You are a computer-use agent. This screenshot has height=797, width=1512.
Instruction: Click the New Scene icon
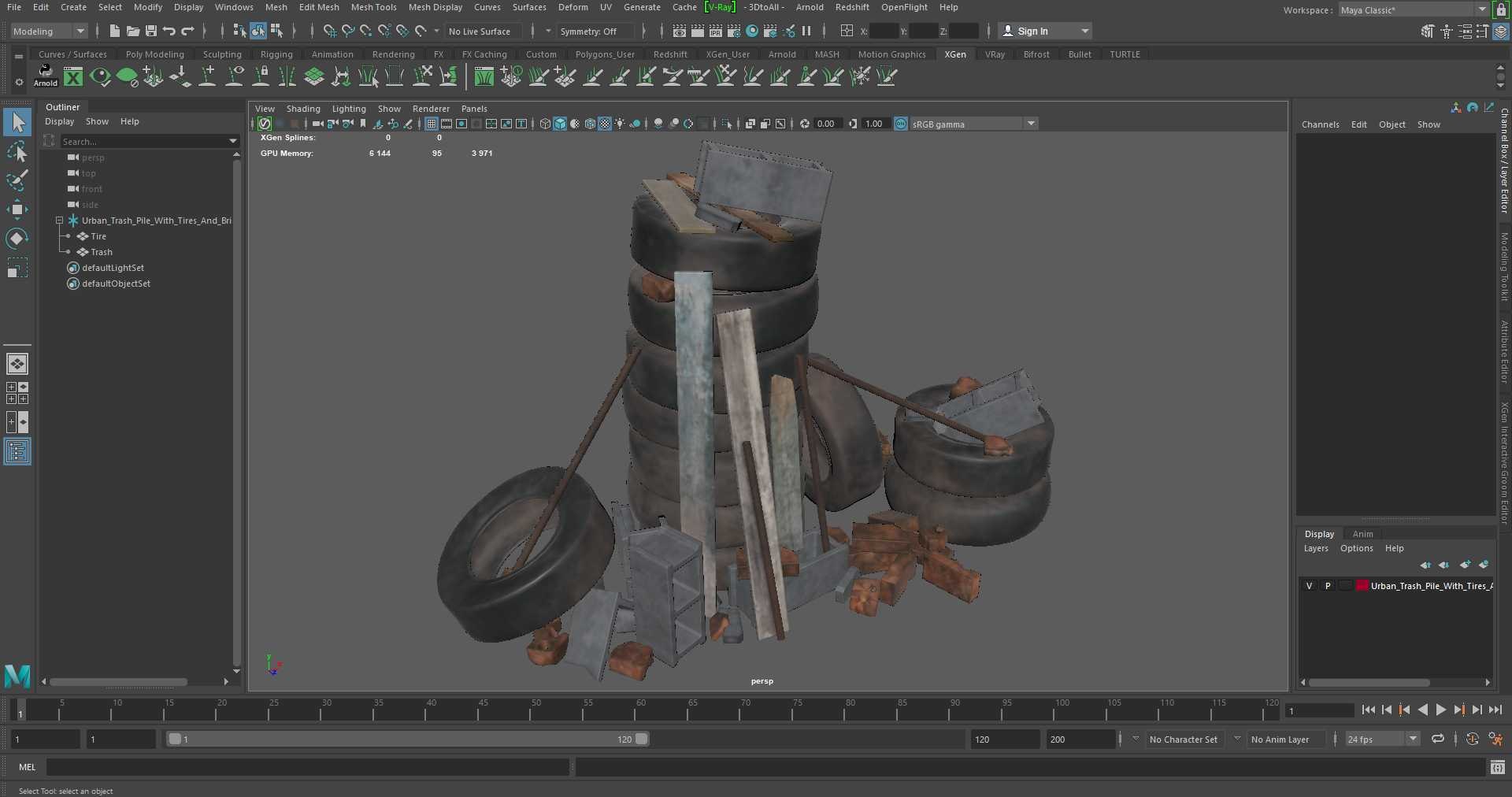coord(114,31)
